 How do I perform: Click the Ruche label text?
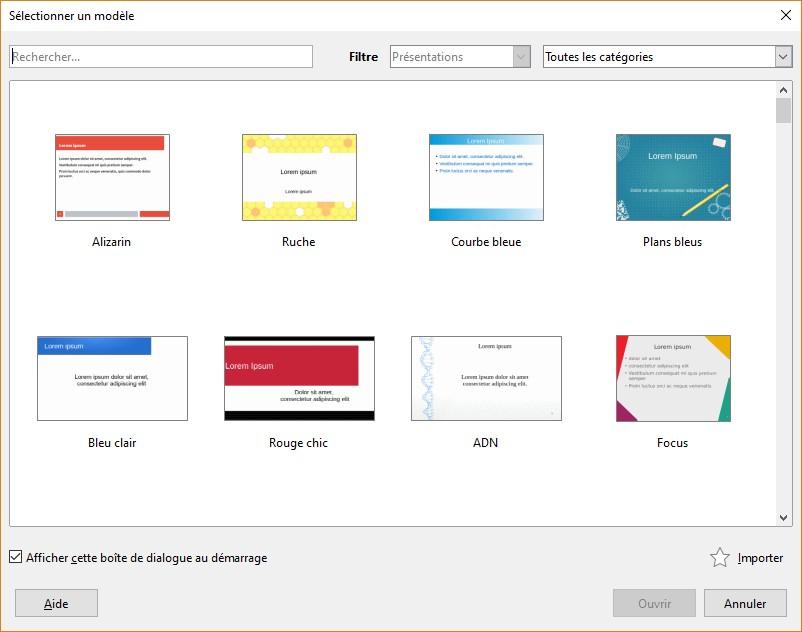click(299, 242)
